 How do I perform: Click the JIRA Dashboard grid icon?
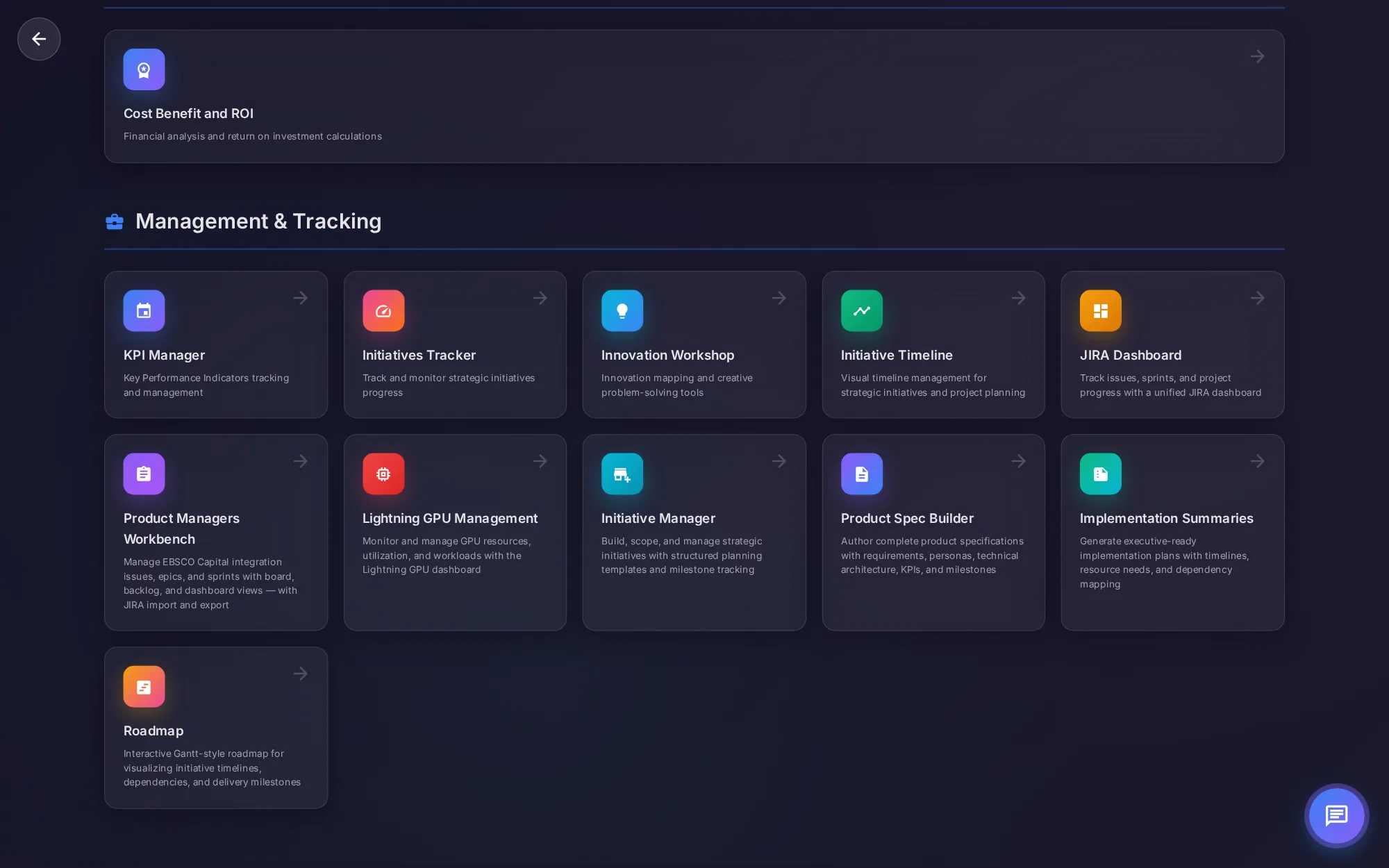pos(1101,310)
